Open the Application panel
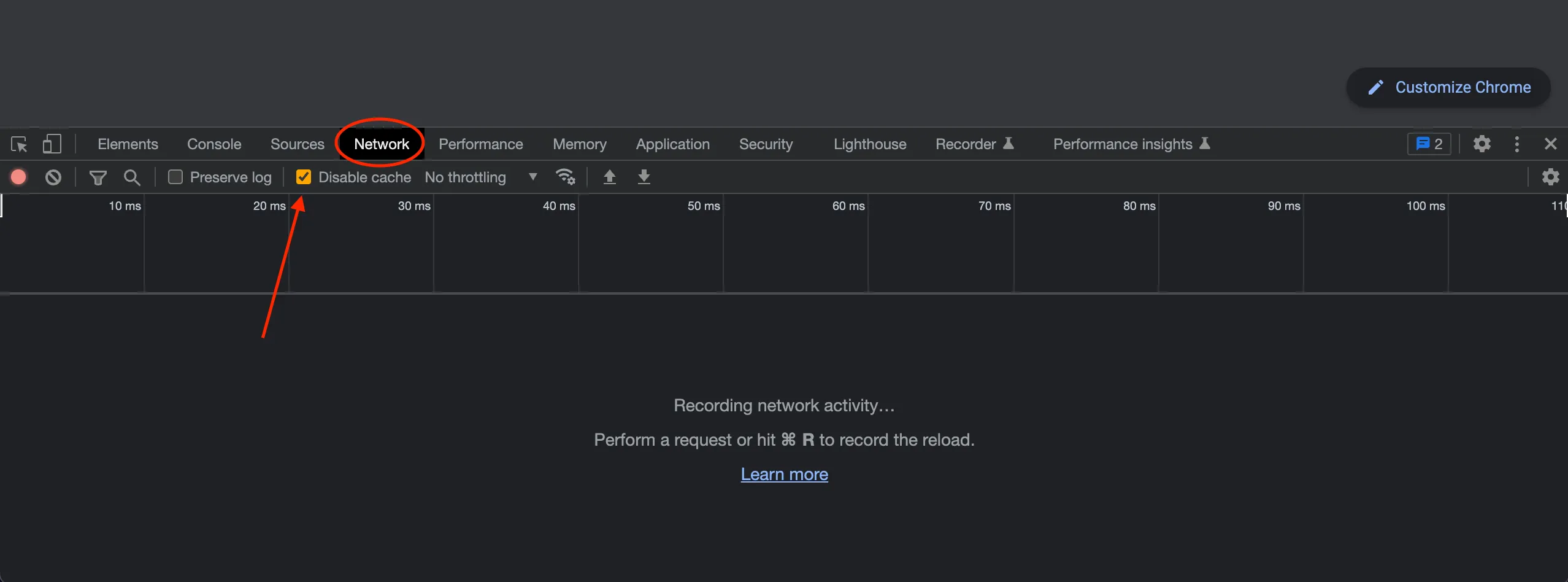1568x582 pixels. point(672,144)
